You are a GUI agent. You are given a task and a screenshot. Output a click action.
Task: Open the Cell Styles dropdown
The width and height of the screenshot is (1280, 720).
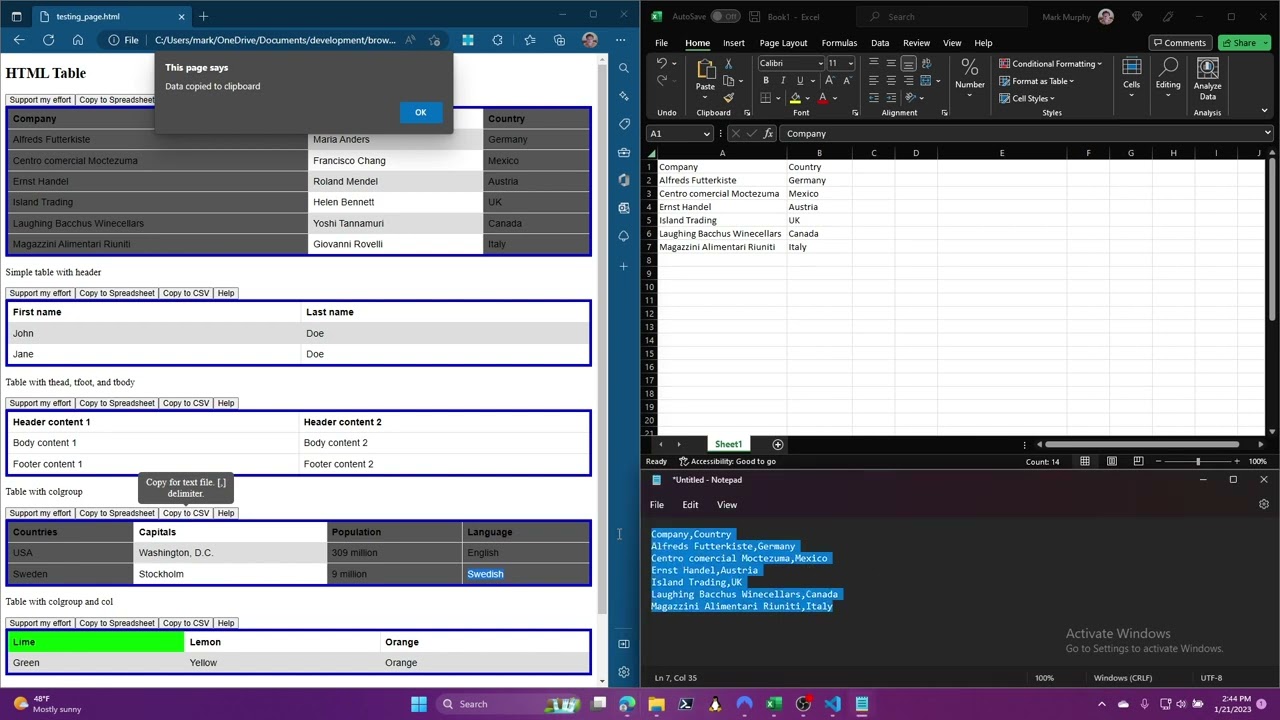[x=1027, y=98]
